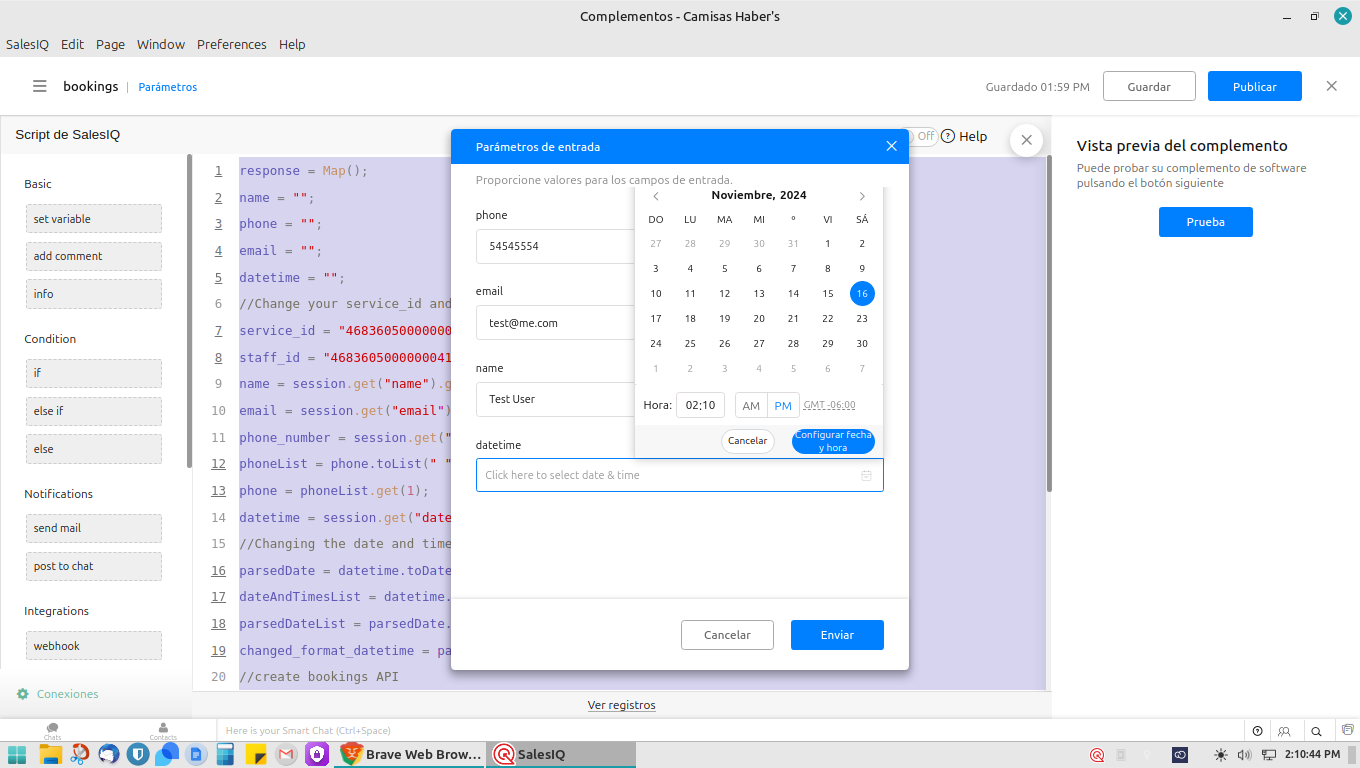Open the Contacts panel icon
Viewport: 1360px width, 768px height.
[163, 729]
